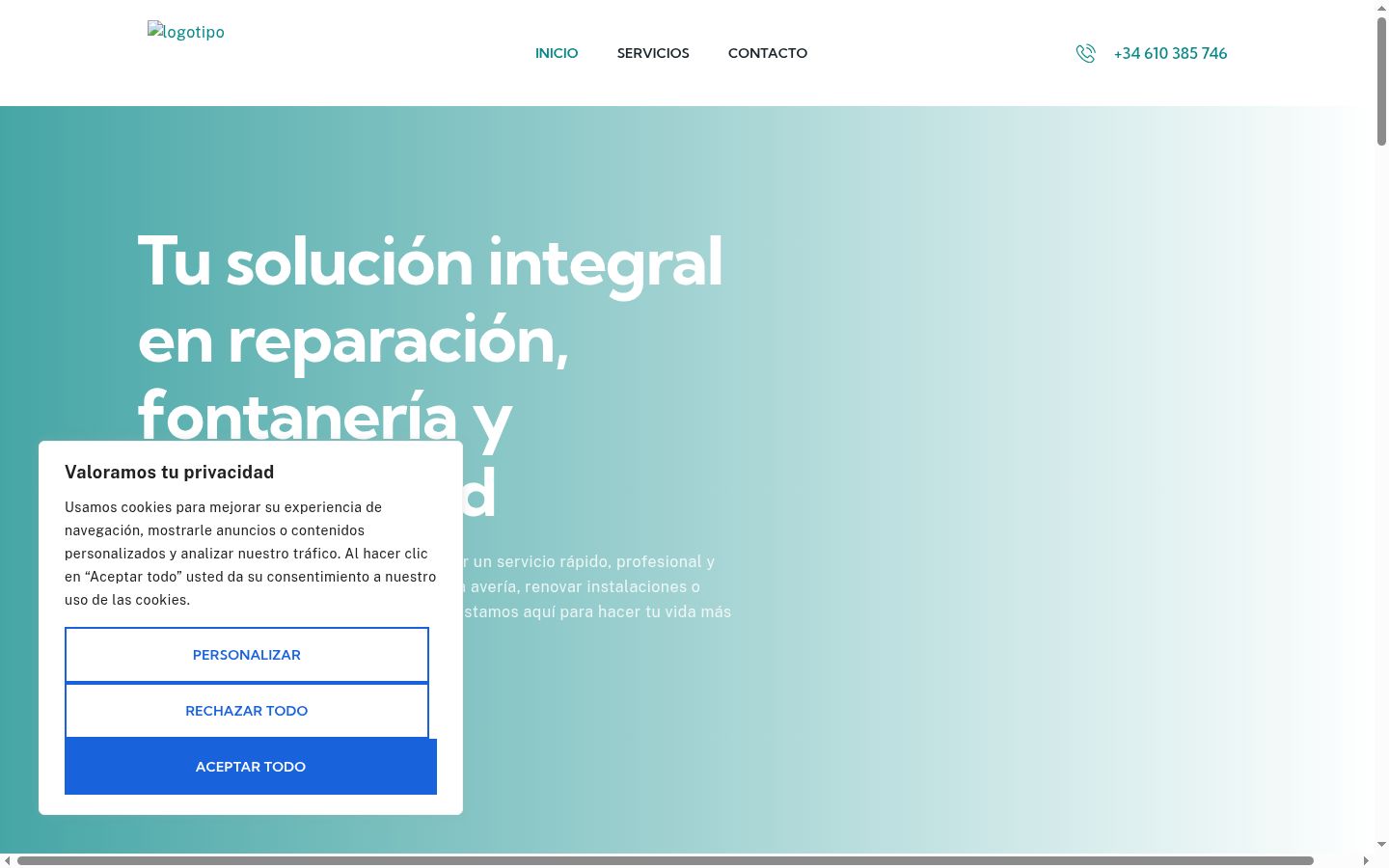Viewport: 1389px width, 868px height.
Task: Click the logotipo image in header
Action: click(186, 32)
